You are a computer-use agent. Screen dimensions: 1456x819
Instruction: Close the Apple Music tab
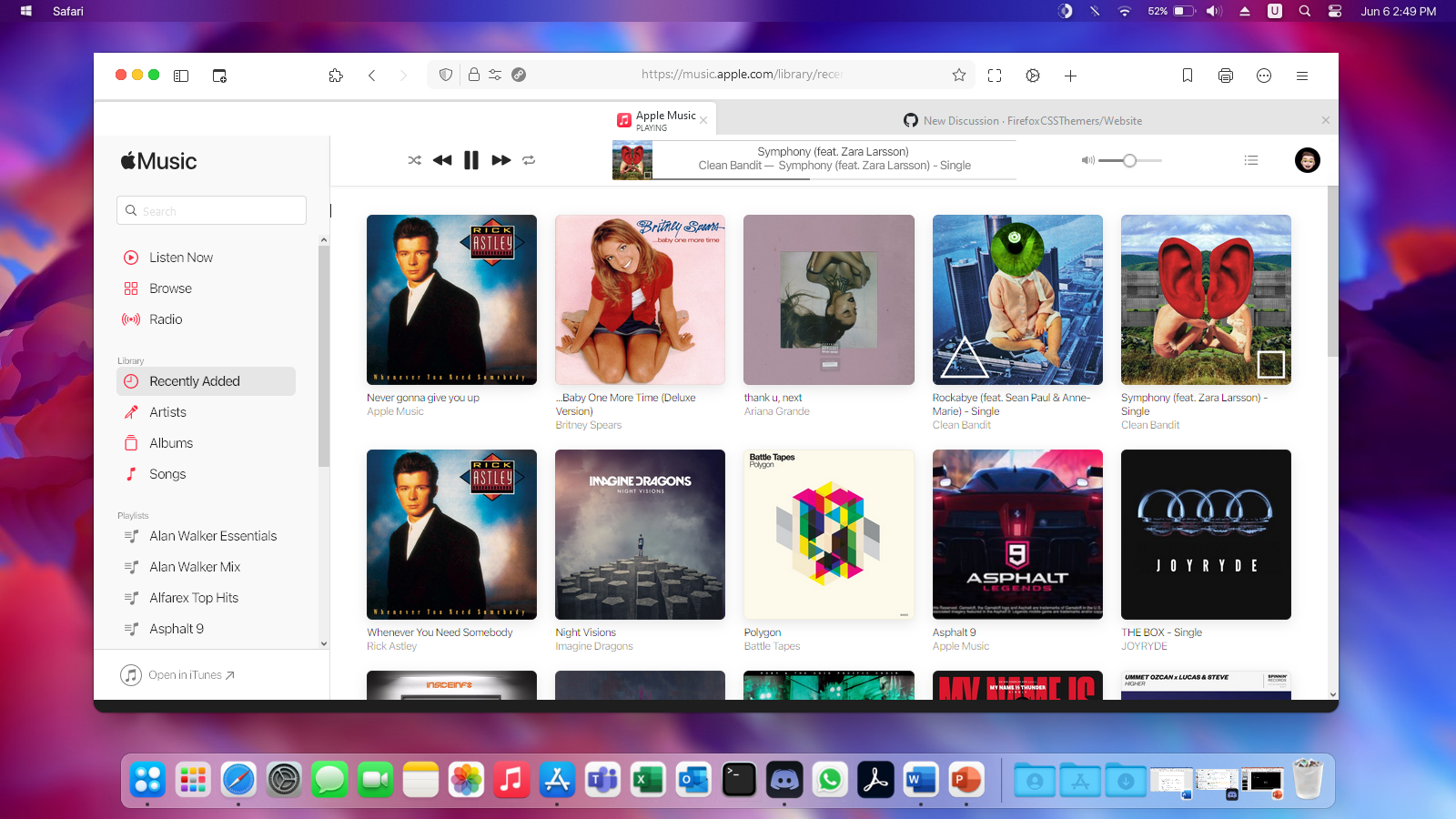[703, 120]
